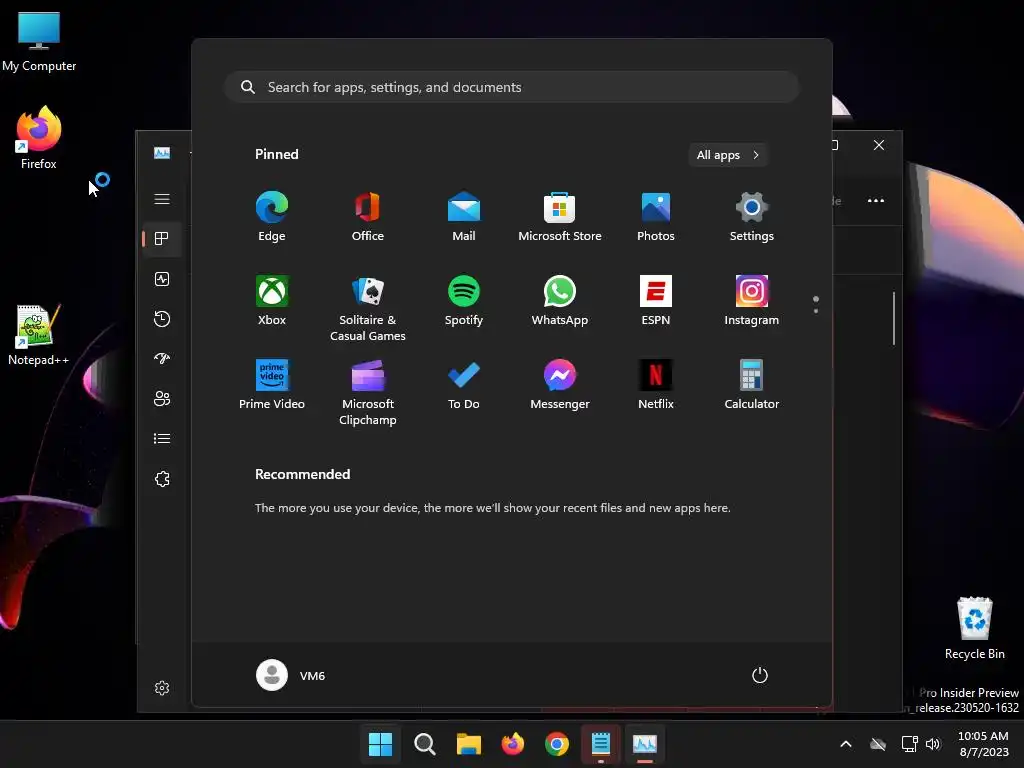Open Solitaire & Casual Games

[x=368, y=308]
